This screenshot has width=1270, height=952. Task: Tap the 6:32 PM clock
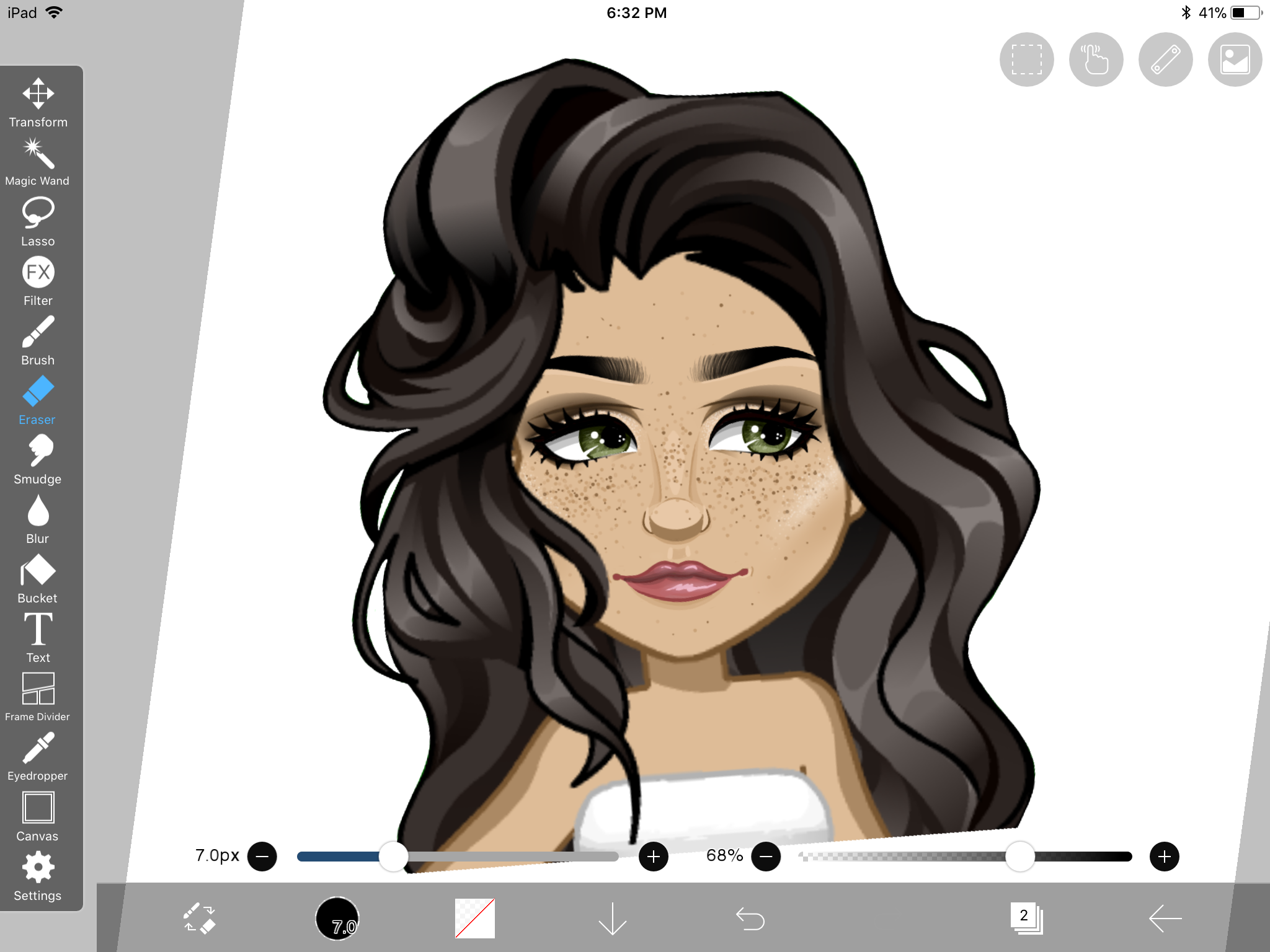coord(637,13)
